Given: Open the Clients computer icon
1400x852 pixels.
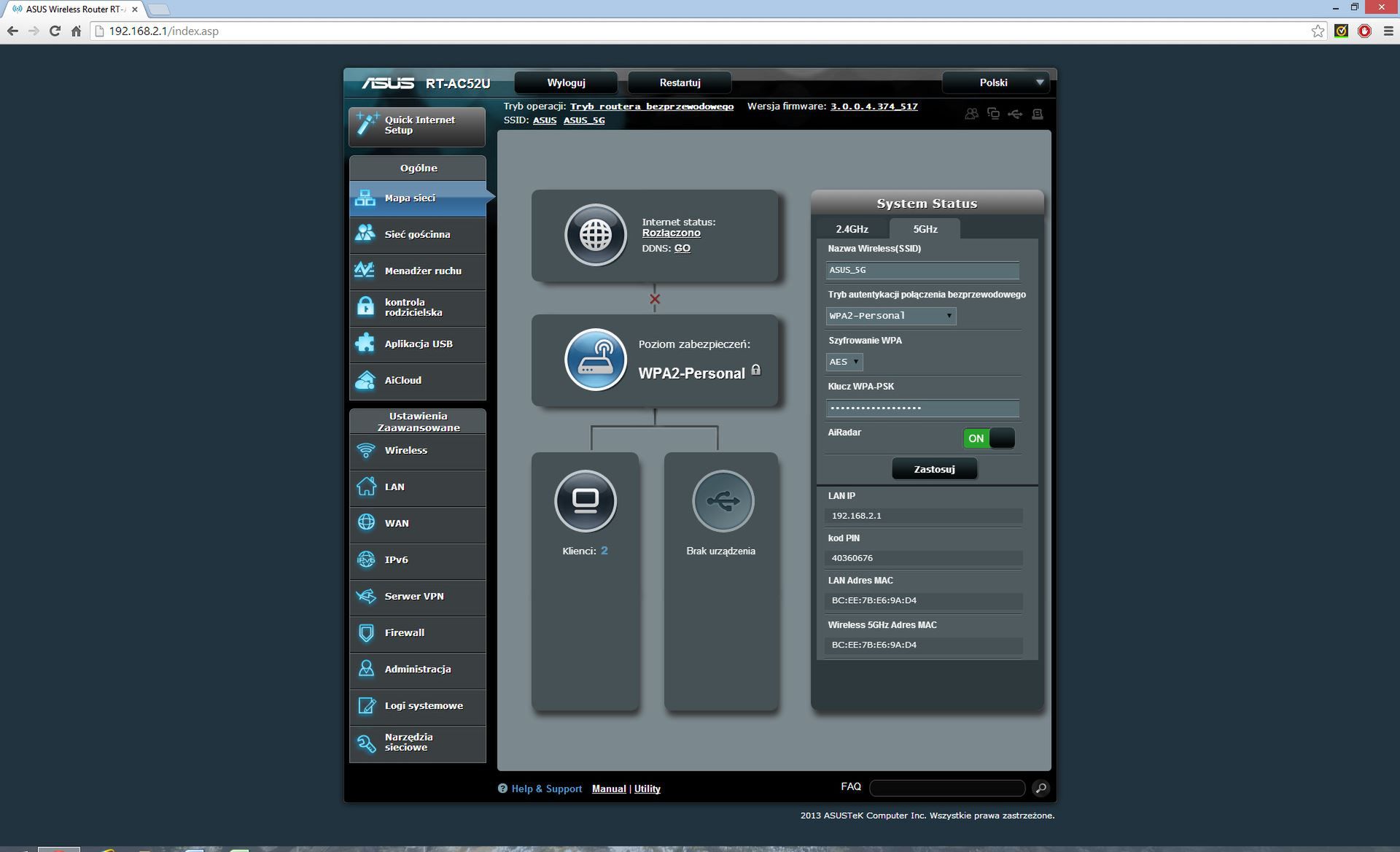Looking at the screenshot, I should 586,500.
